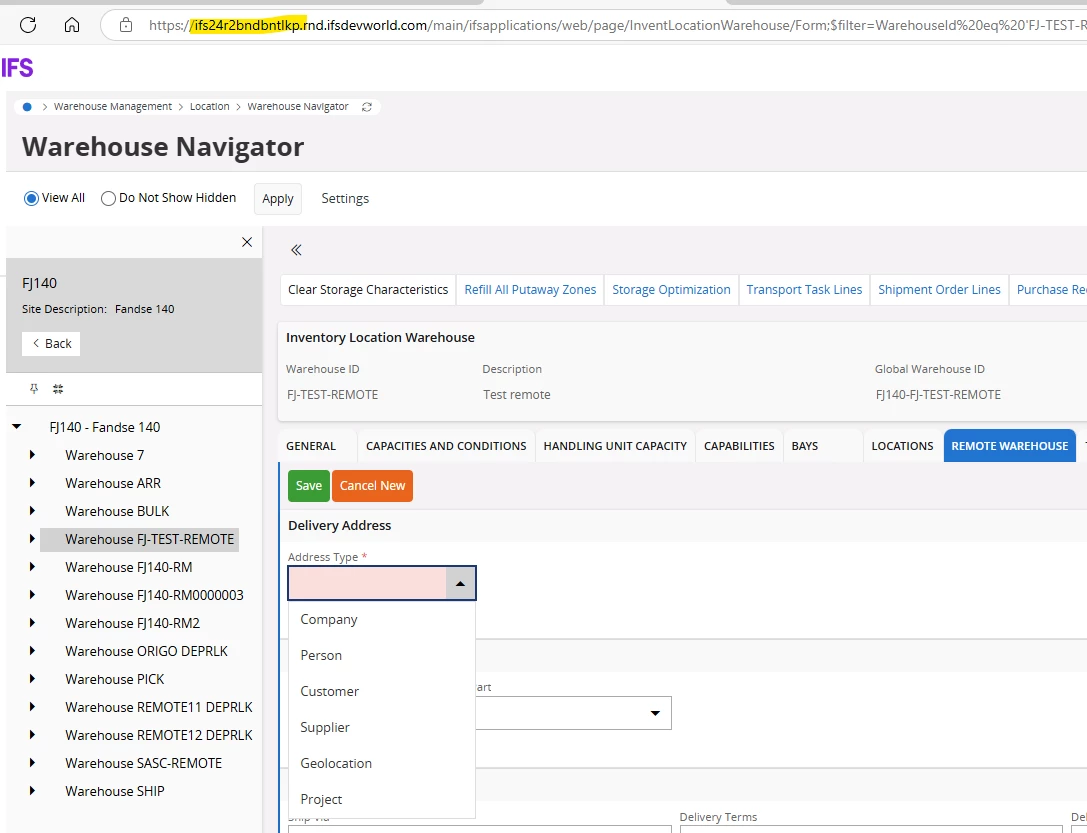Run Clear Storage Characteristics command
1087x833 pixels.
pyautogui.click(x=368, y=290)
